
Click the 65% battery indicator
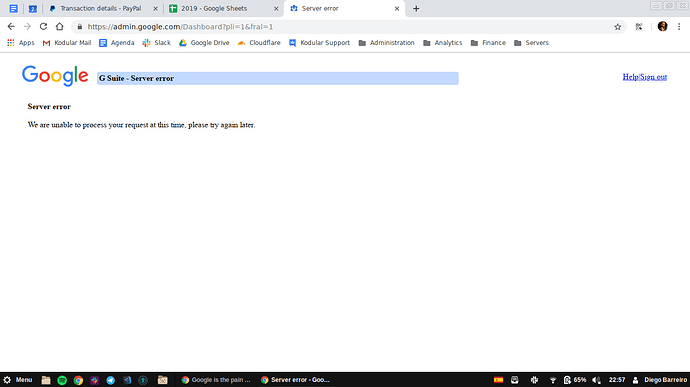coord(575,380)
